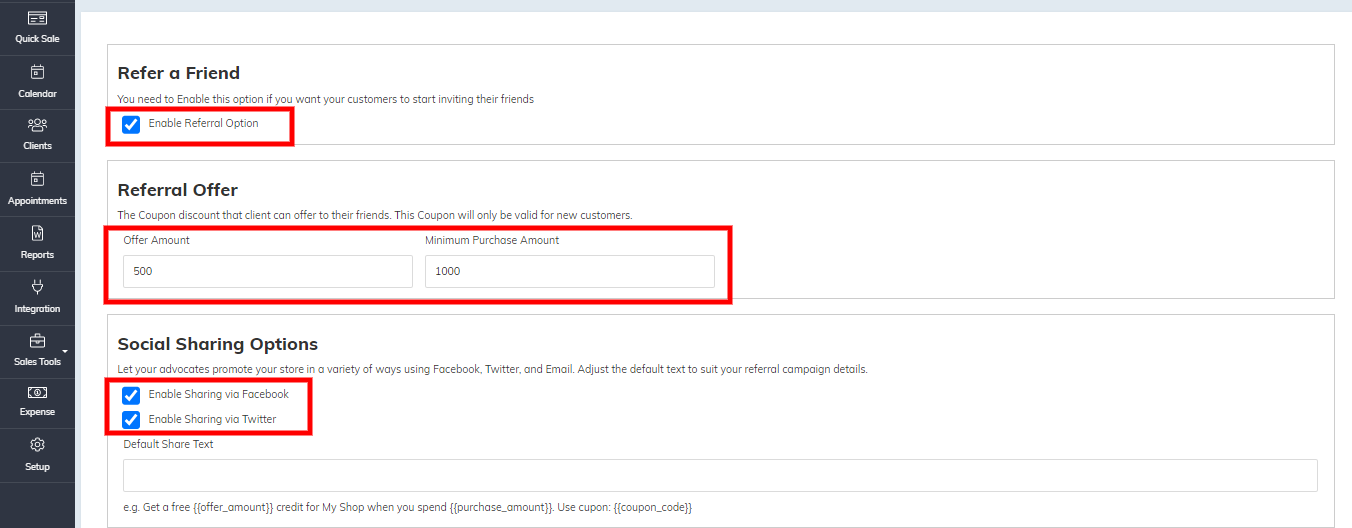Image resolution: width=1352 pixels, height=528 pixels.
Task: Click the 'The Coupon discount that client' description
Action: tap(374, 215)
